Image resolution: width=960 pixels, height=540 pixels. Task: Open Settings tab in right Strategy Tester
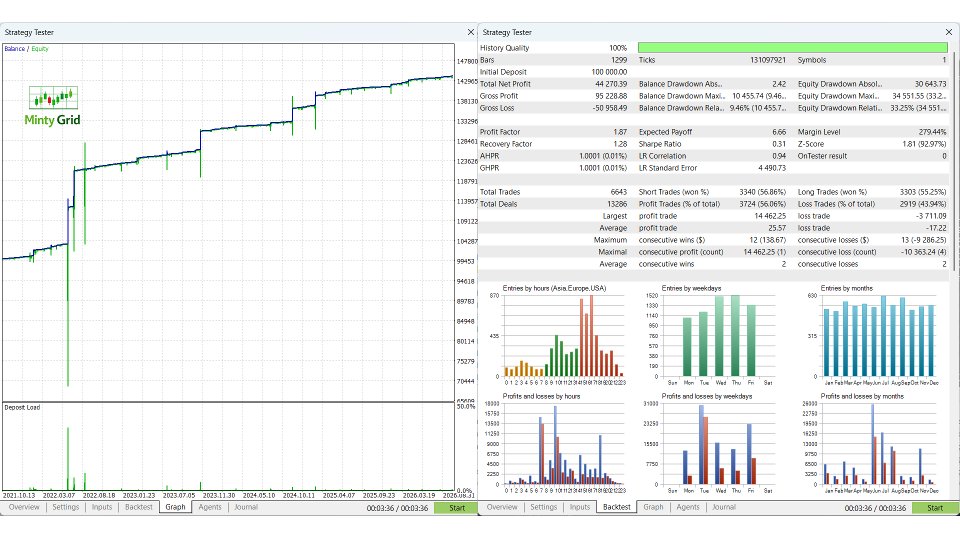coord(544,507)
